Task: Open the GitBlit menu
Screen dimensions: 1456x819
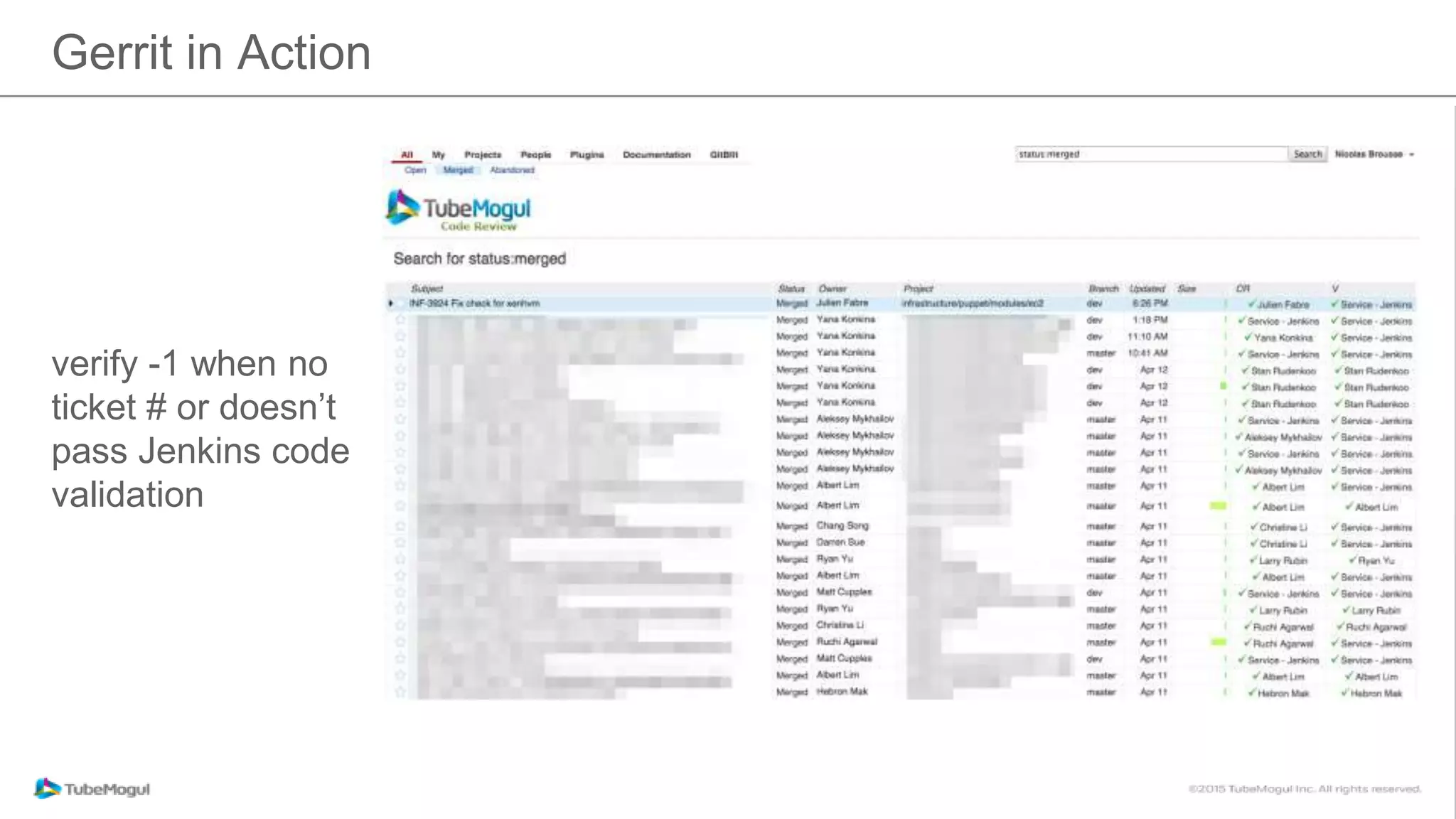Action: tap(724, 154)
